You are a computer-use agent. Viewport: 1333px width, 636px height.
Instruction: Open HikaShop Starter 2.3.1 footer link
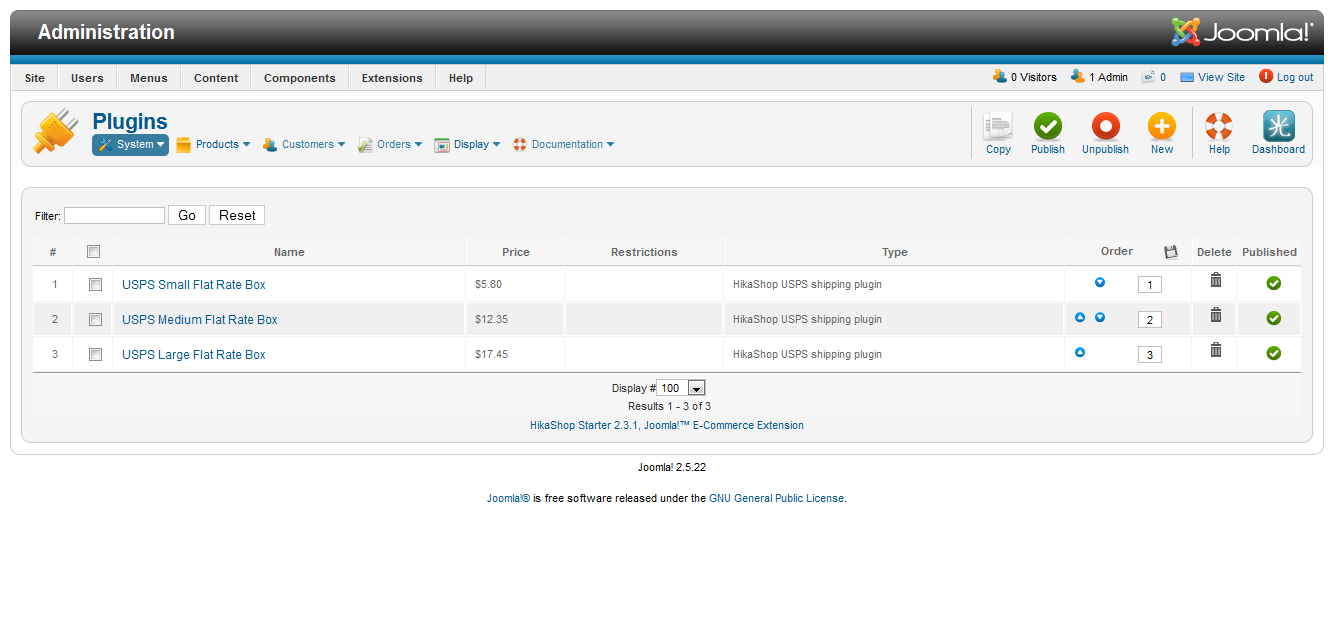[x=667, y=425]
